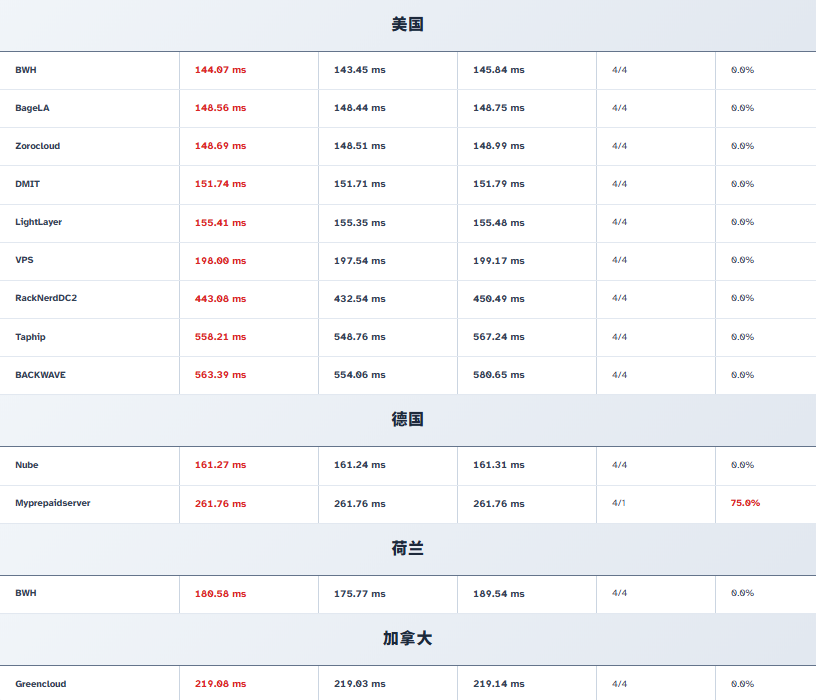Viewport: 816px width, 700px height.
Task: Click the BACKWAVE provider name
Action: (x=40, y=375)
